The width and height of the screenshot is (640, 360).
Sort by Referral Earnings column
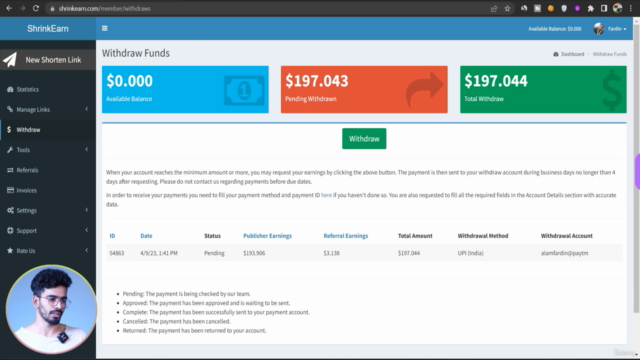click(346, 236)
